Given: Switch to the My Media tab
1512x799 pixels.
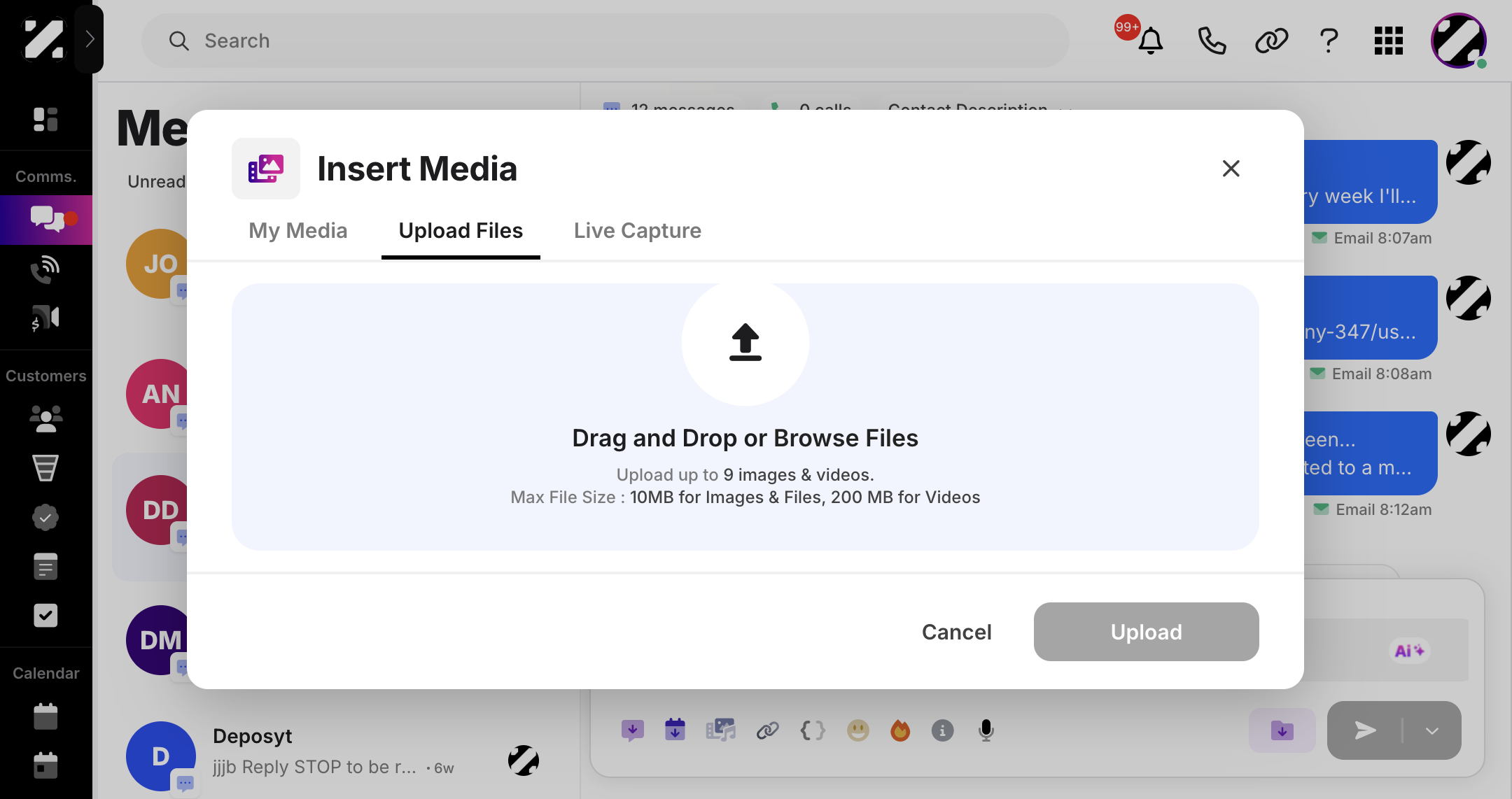Looking at the screenshot, I should 297,231.
